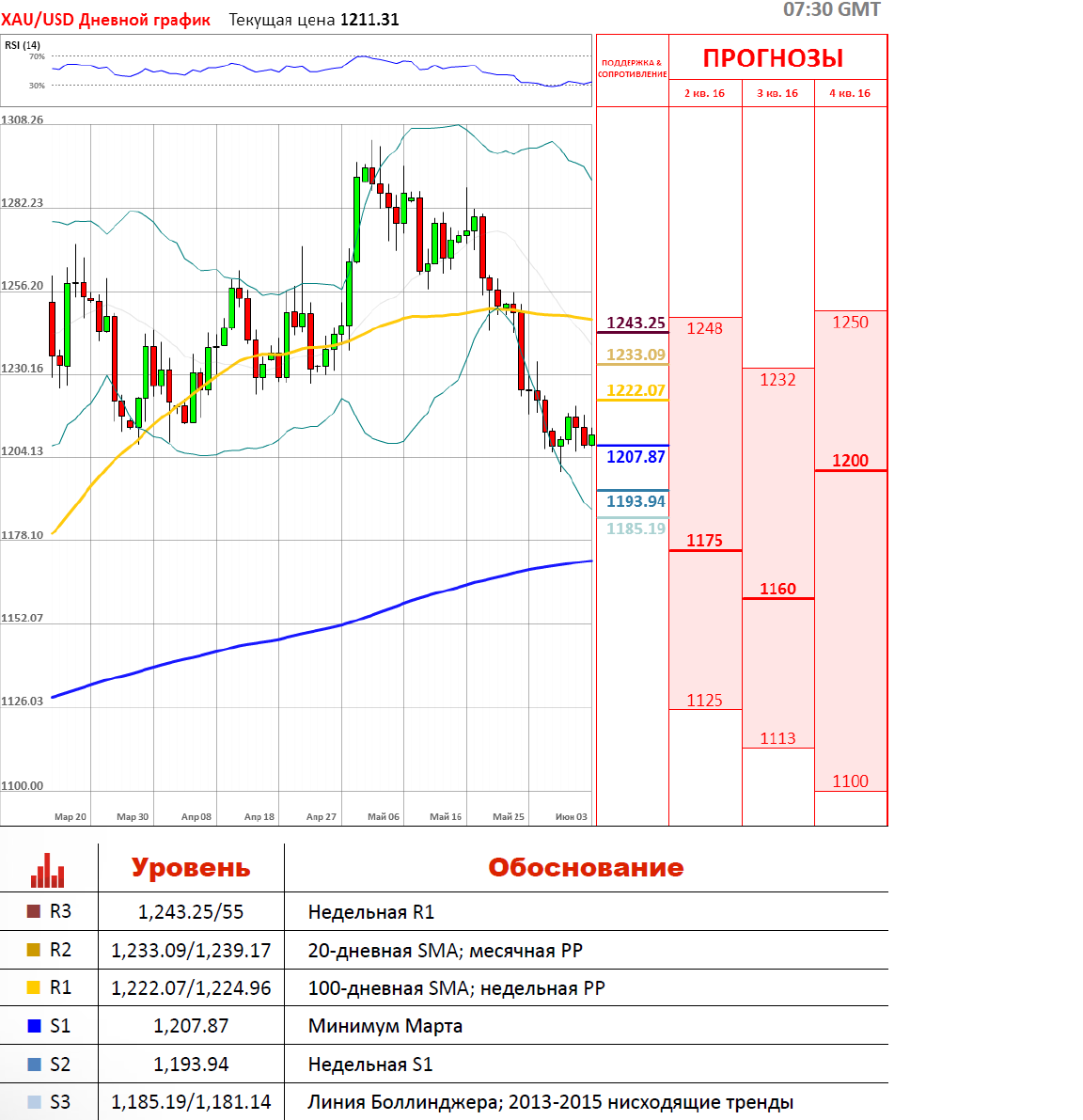Click the 1,185.19/1,181.14 level cell

coord(191,1102)
